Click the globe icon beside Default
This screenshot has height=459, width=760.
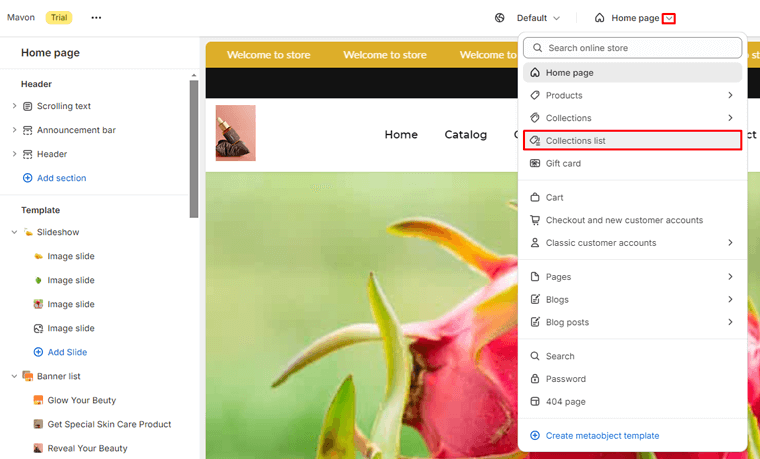click(x=500, y=18)
